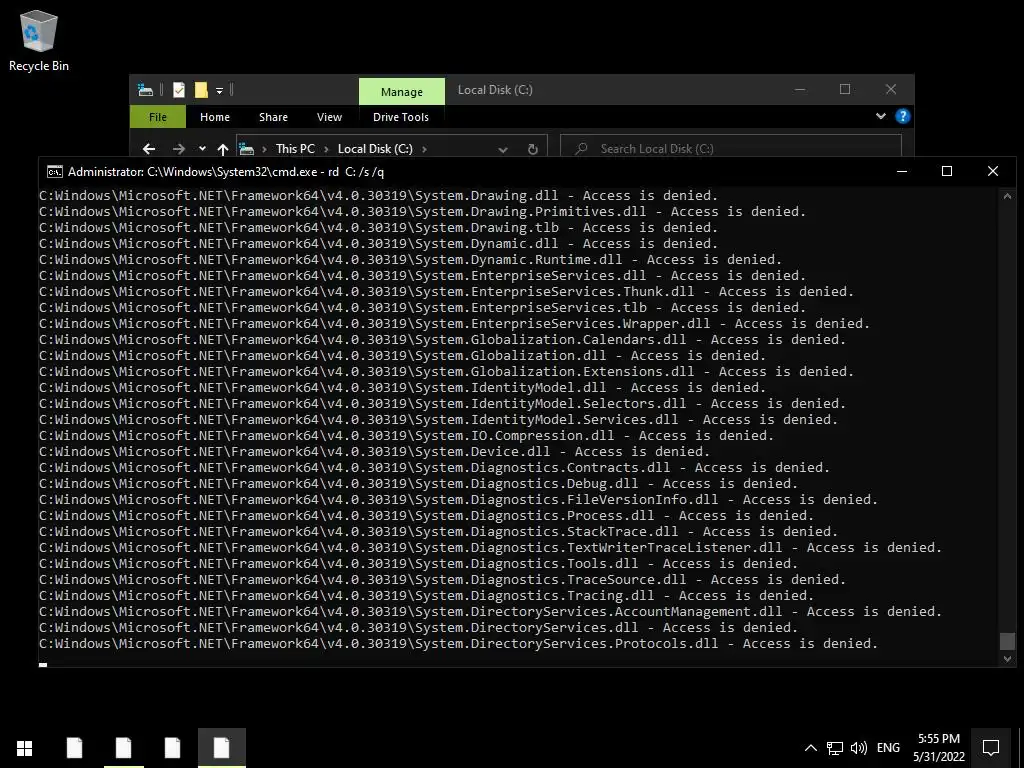Click the Explorer drive icon in title bar

pos(145,90)
